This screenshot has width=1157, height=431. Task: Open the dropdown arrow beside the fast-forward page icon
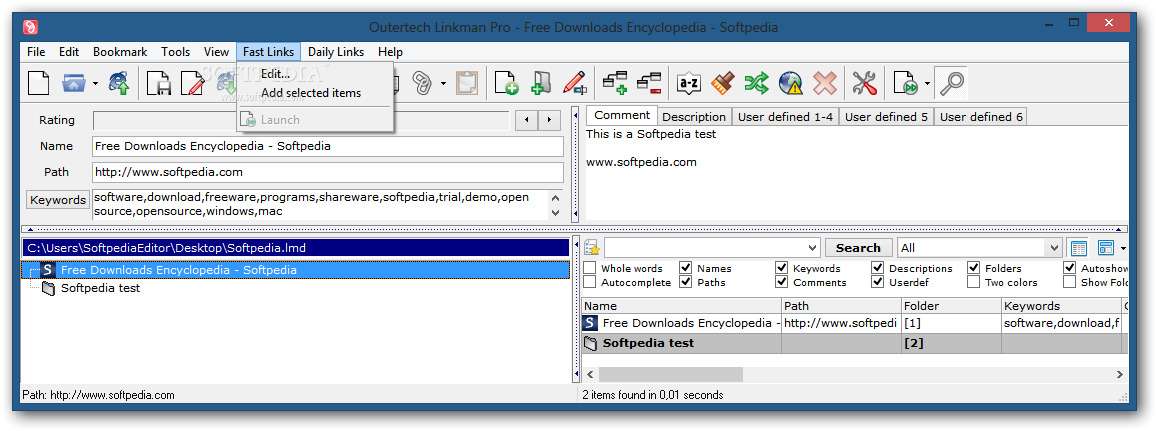pos(927,83)
